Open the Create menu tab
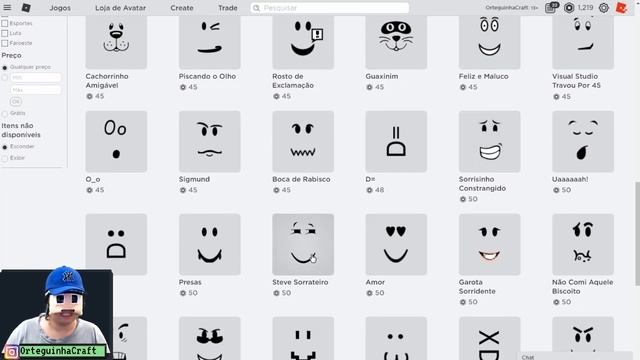This screenshot has width=640, height=360. tap(182, 8)
